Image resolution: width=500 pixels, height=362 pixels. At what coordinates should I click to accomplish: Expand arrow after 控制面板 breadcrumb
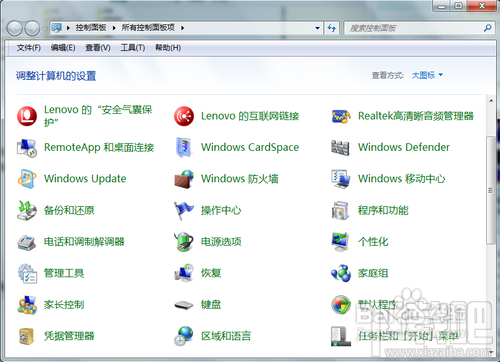[114, 28]
